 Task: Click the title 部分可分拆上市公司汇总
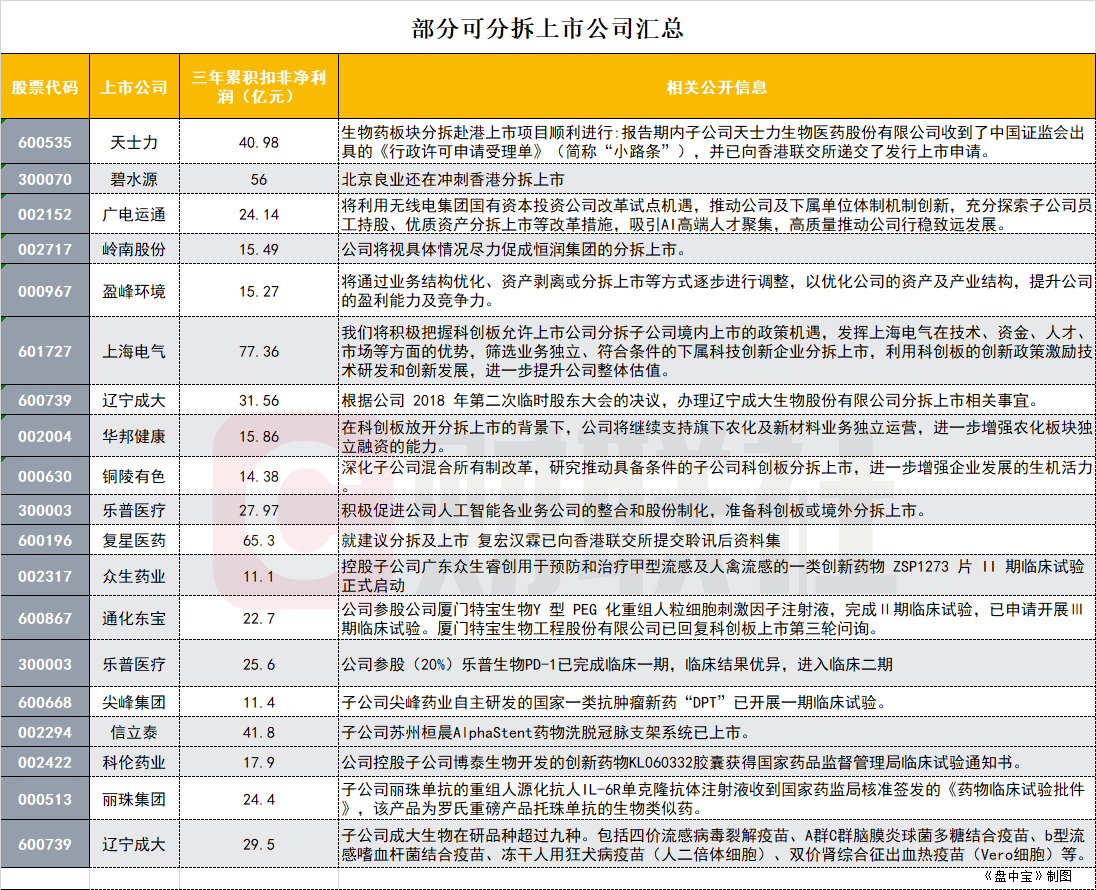tap(547, 28)
